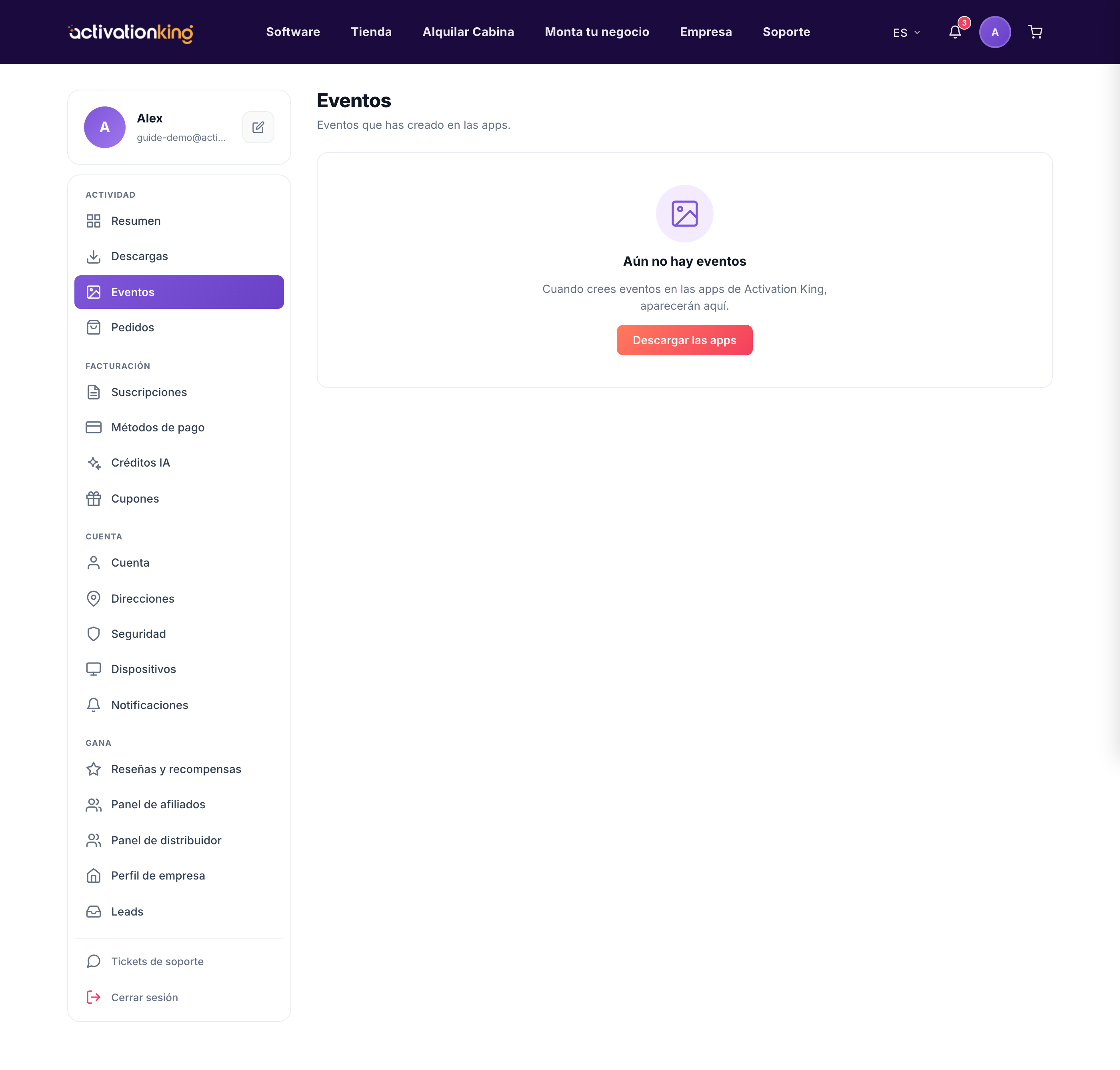Click the Eventos image icon in sidebar
This screenshot has width=1120, height=1070.
94,292
